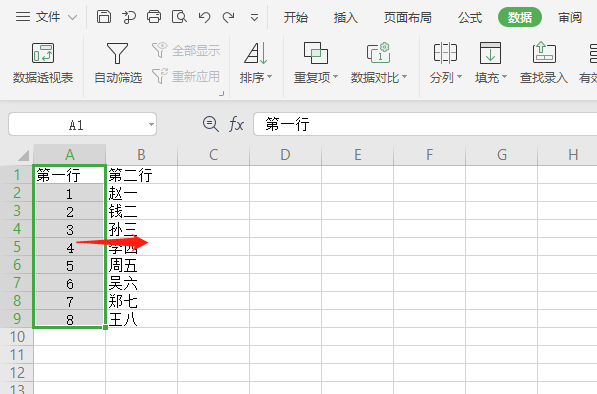
Task: Click cell B6 containing 周五
Action: (141, 265)
